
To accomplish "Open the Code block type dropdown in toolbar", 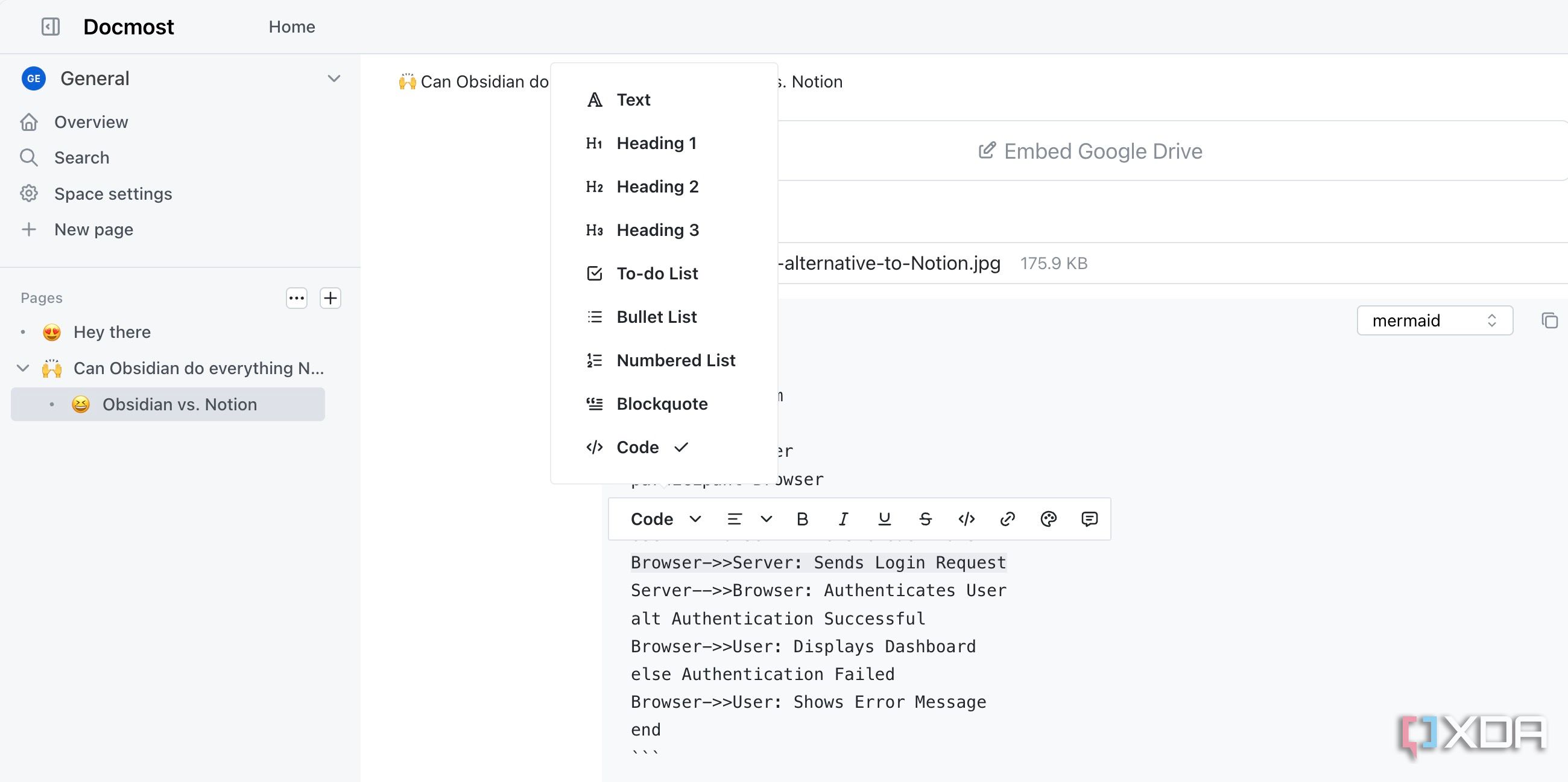I will [x=666, y=519].
